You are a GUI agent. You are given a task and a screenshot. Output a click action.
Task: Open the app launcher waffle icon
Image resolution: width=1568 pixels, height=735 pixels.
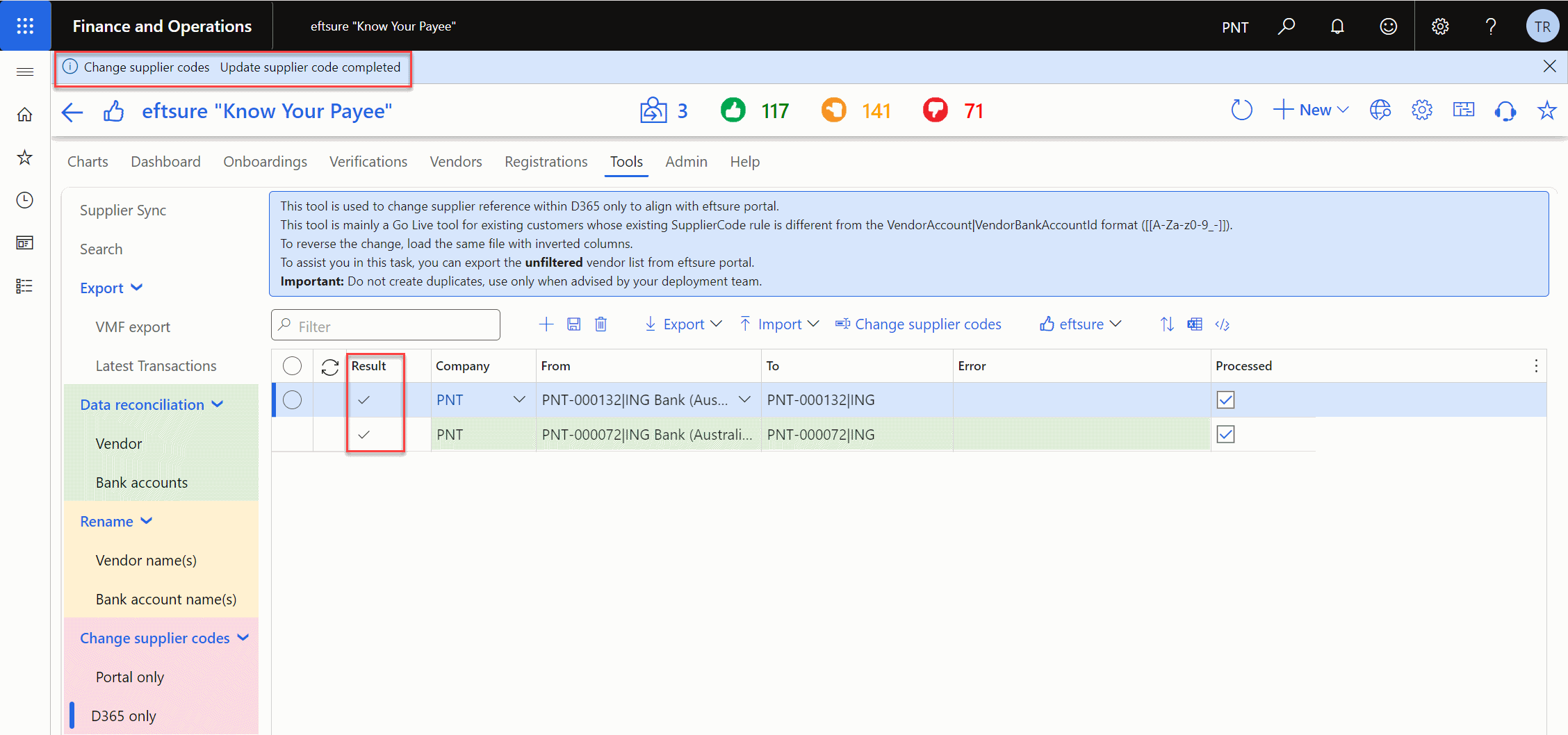tap(25, 26)
